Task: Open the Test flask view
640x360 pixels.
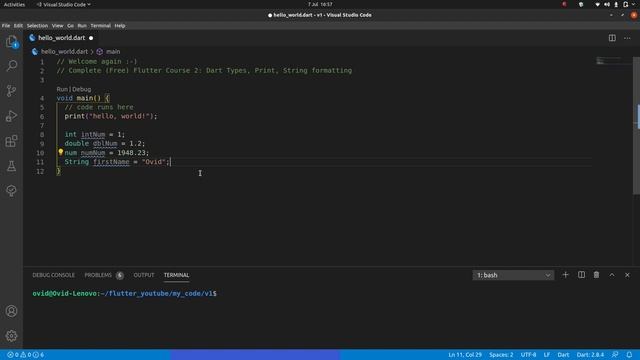Action: [x=11, y=166]
